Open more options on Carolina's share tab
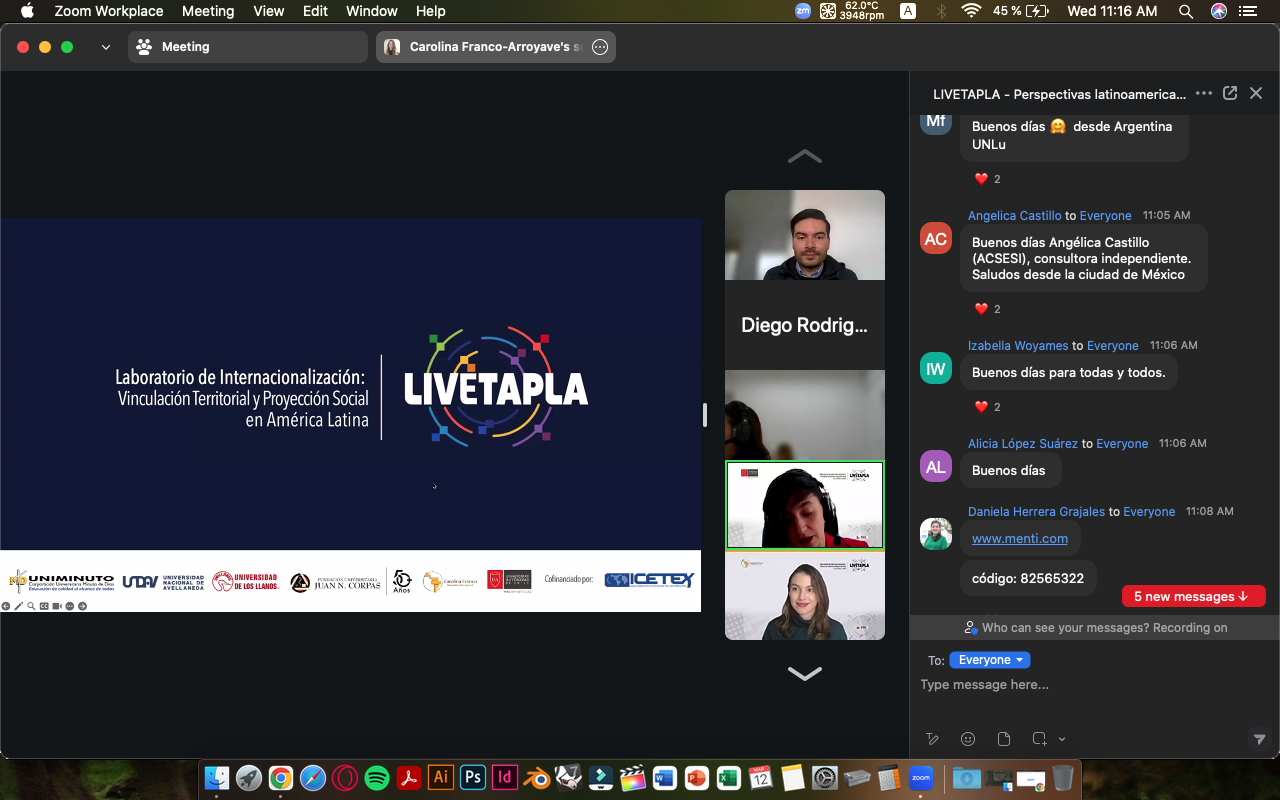 click(x=600, y=47)
